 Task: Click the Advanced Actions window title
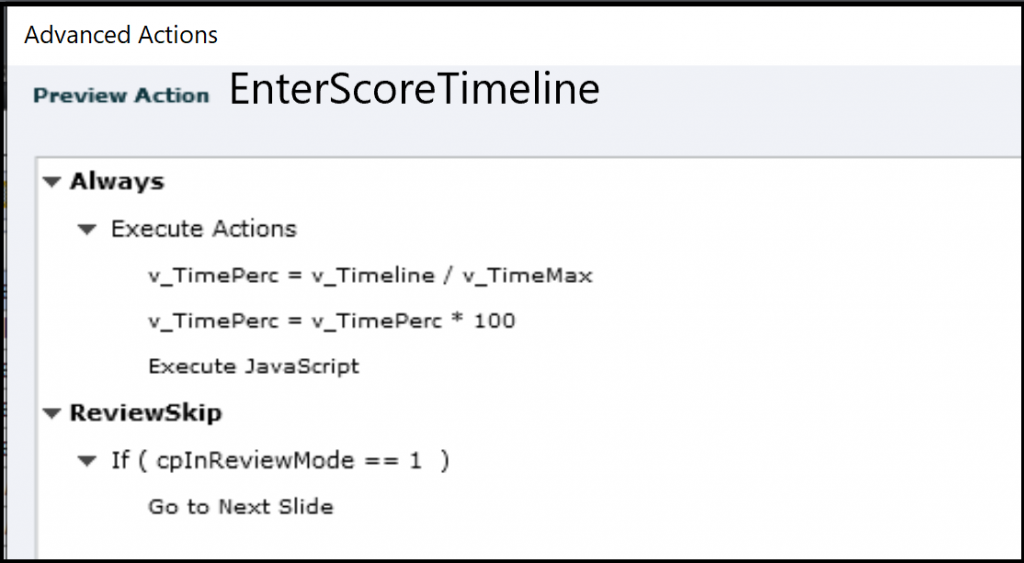tap(121, 35)
